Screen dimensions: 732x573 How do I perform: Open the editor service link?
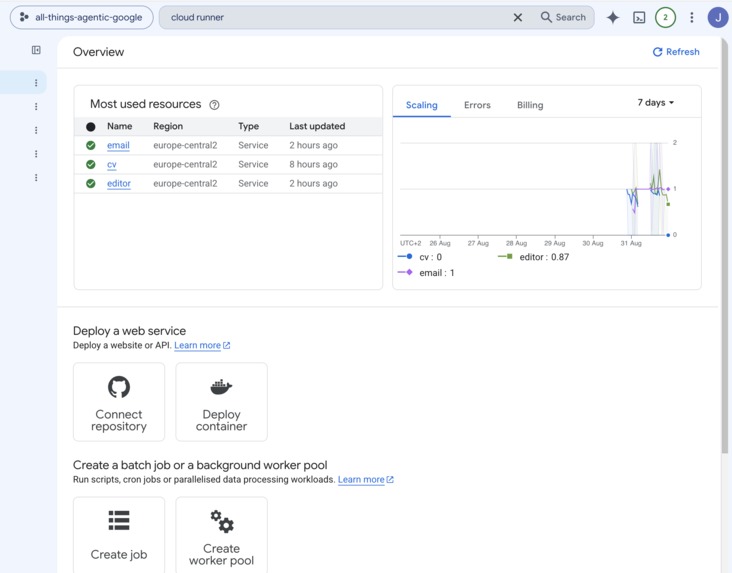point(119,184)
